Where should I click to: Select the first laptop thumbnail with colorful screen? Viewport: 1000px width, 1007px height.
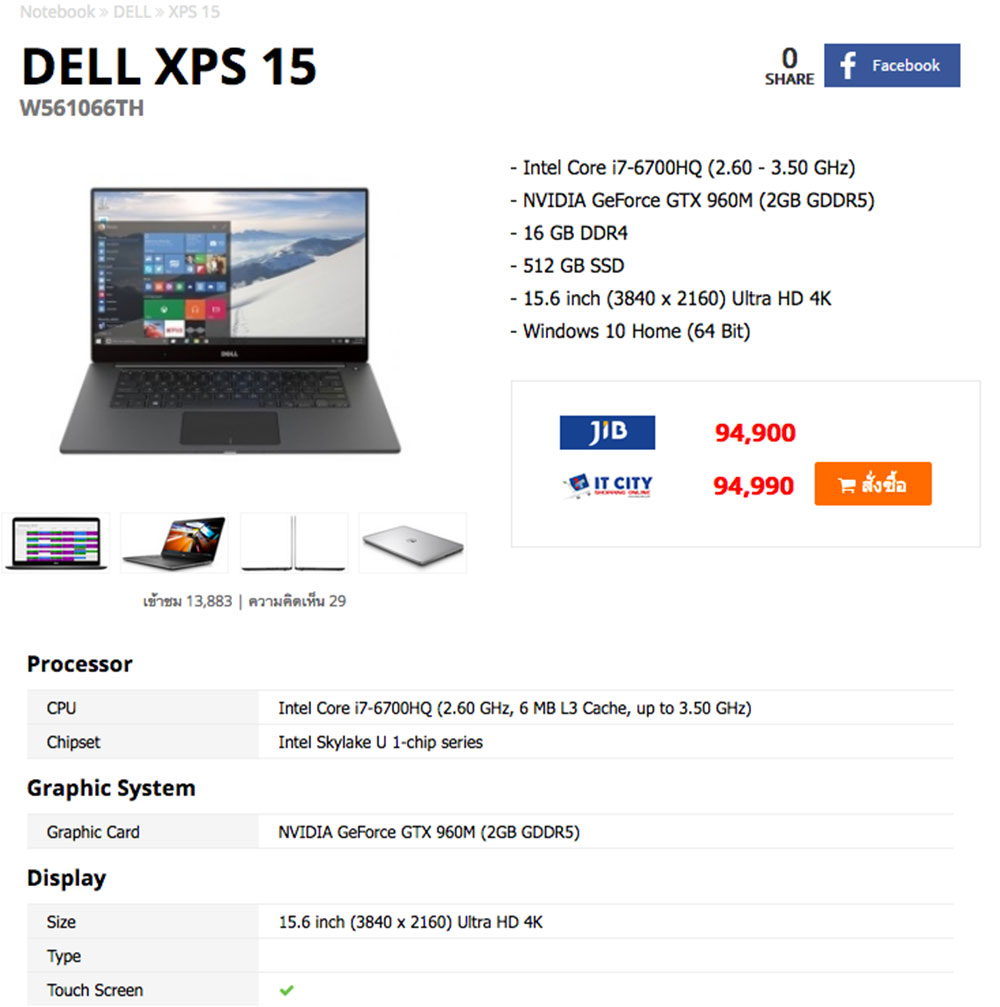coord(56,543)
